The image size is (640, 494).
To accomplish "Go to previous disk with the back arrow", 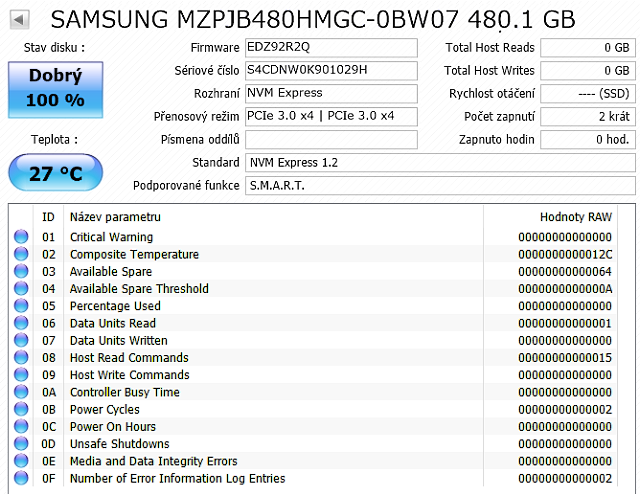I will (x=19, y=20).
